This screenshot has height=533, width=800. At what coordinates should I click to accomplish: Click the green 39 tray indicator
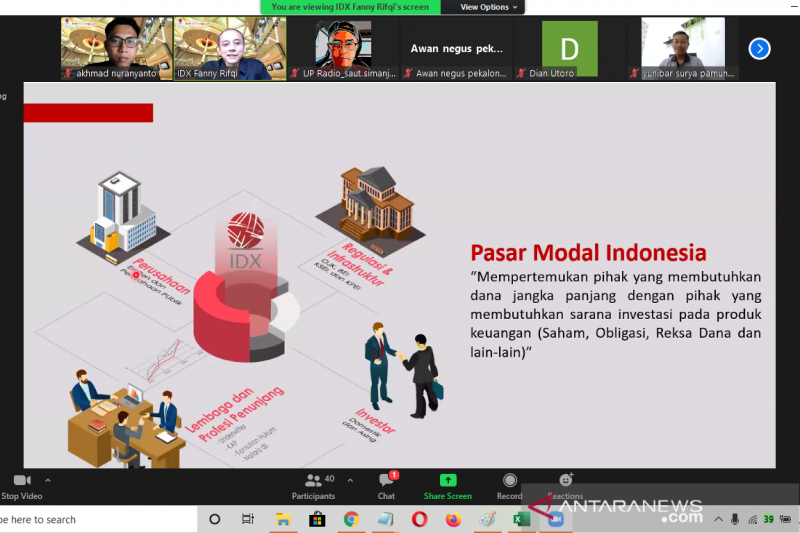point(768,519)
